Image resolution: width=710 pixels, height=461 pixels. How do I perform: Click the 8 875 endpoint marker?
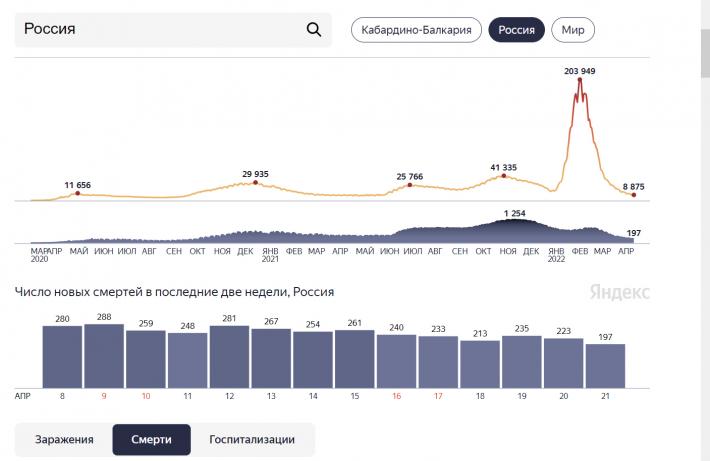[x=633, y=195]
